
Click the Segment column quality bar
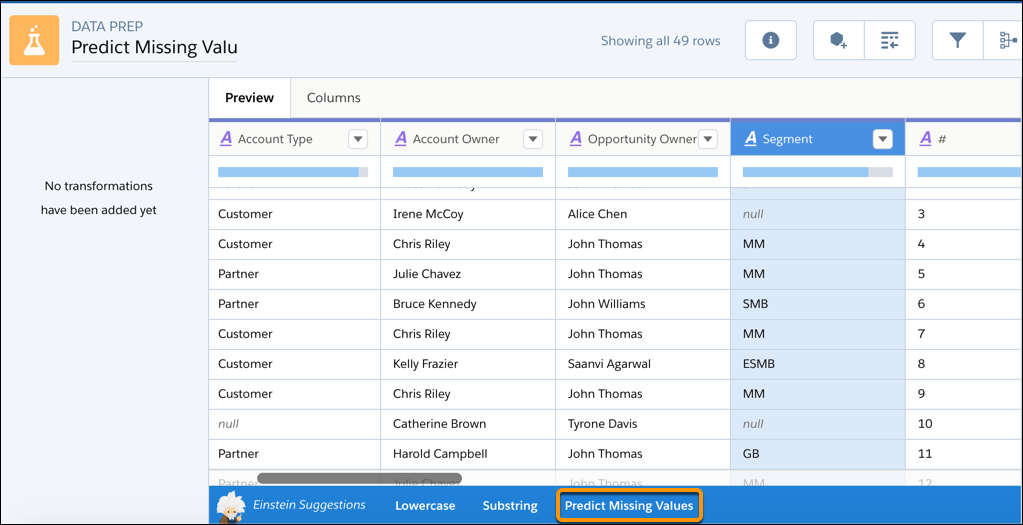pyautogui.click(x=817, y=172)
